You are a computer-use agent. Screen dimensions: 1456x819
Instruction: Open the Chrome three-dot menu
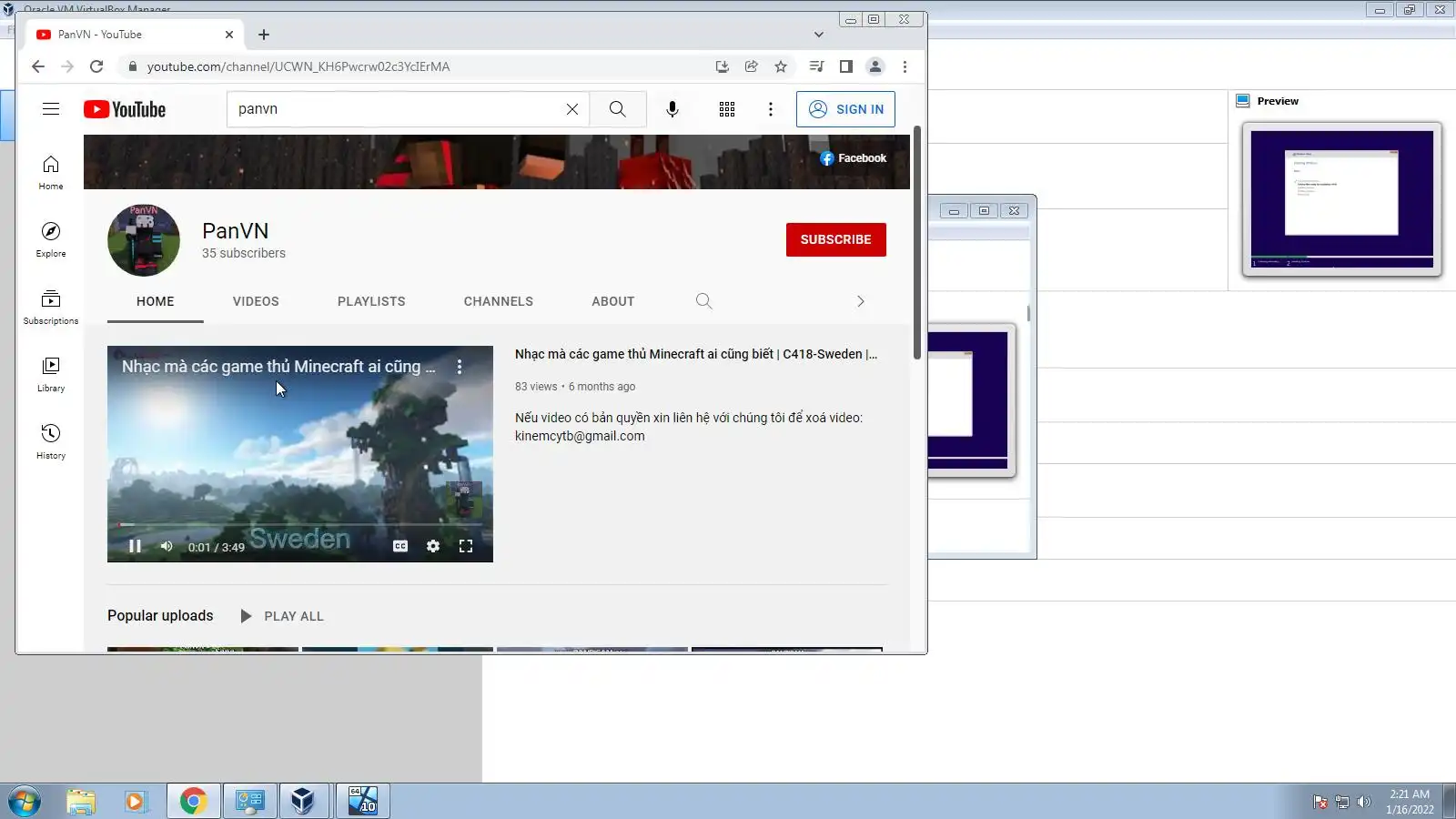[905, 66]
